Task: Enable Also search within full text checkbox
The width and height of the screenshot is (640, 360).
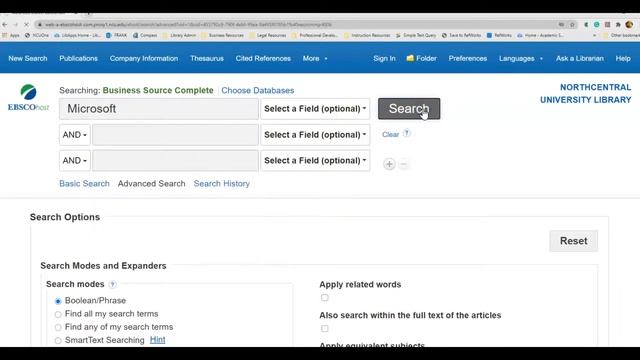Action: (324, 329)
